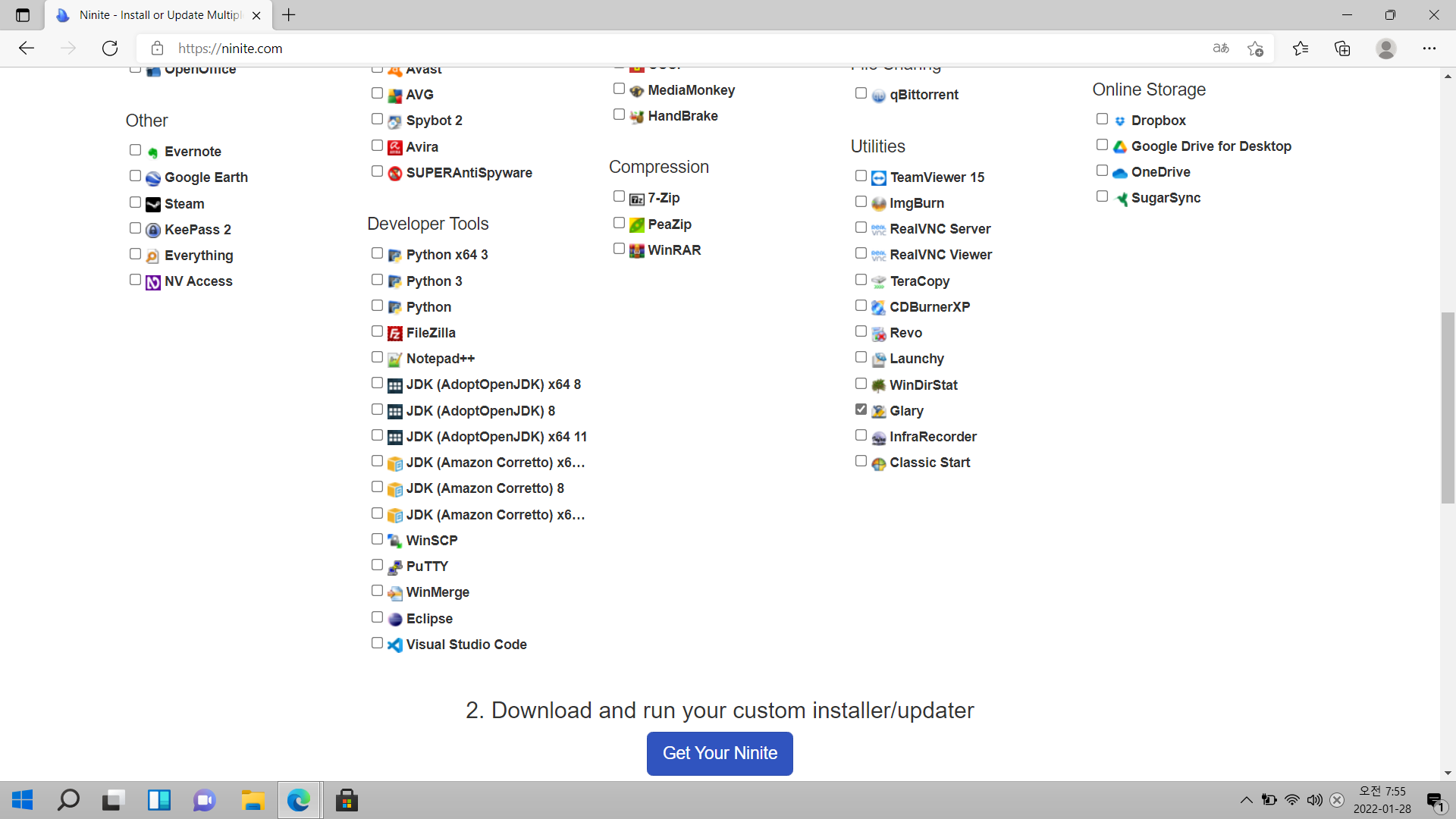Open Microsoft Store from taskbar
This screenshot has width=1456, height=819.
tap(347, 800)
